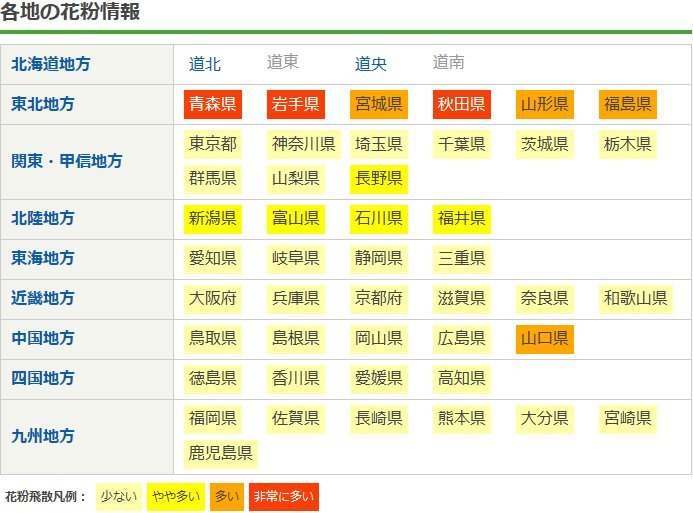Click the orange 山口県 cell

(x=545, y=338)
